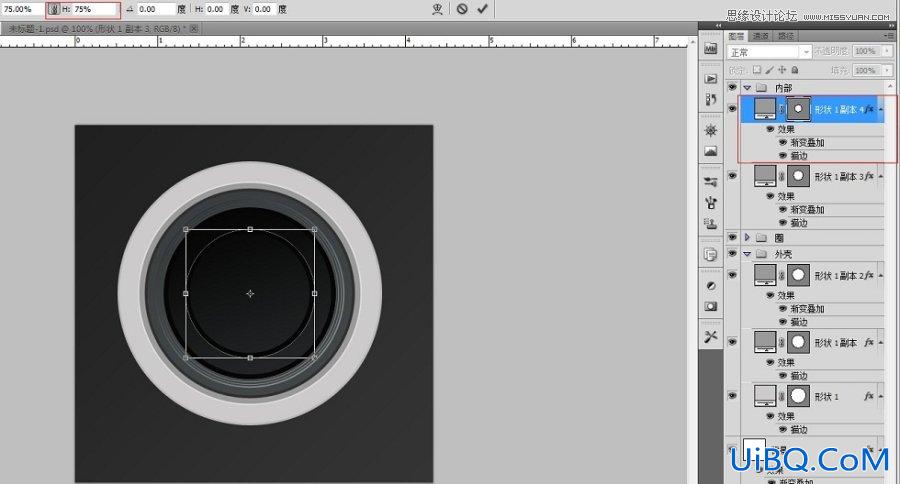This screenshot has height=484, width=900.
Task: Open the Masks panel icon
Action: [711, 306]
